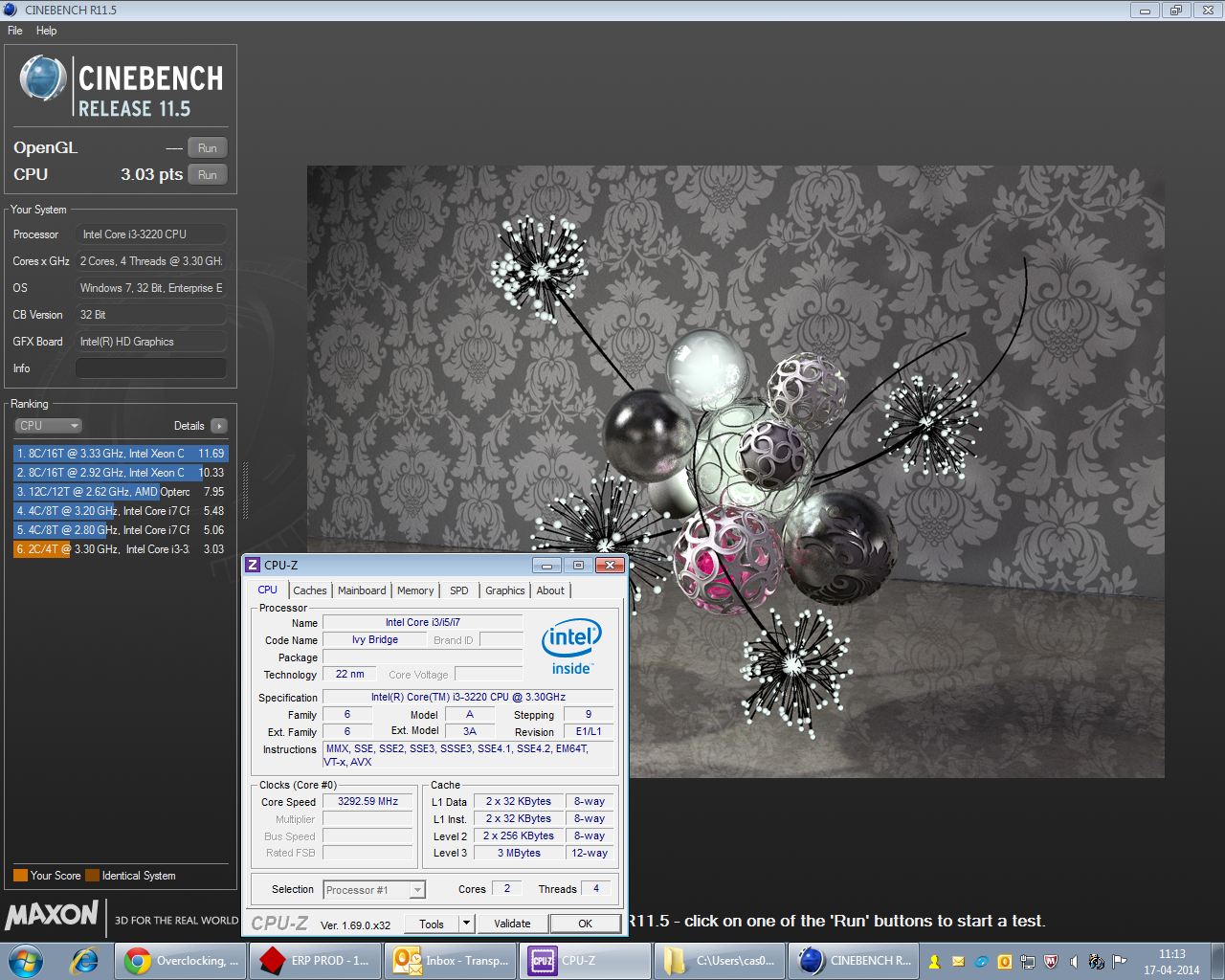The height and width of the screenshot is (980, 1225).
Task: Click the Intel inside logo in CPU-Z
Action: tap(571, 647)
